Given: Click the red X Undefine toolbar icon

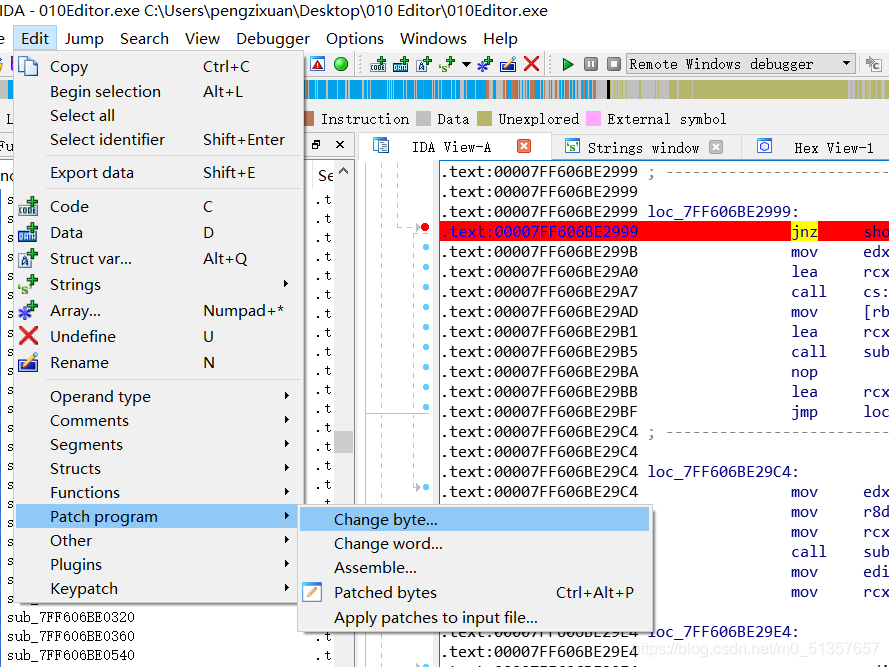Looking at the screenshot, I should coord(531,64).
